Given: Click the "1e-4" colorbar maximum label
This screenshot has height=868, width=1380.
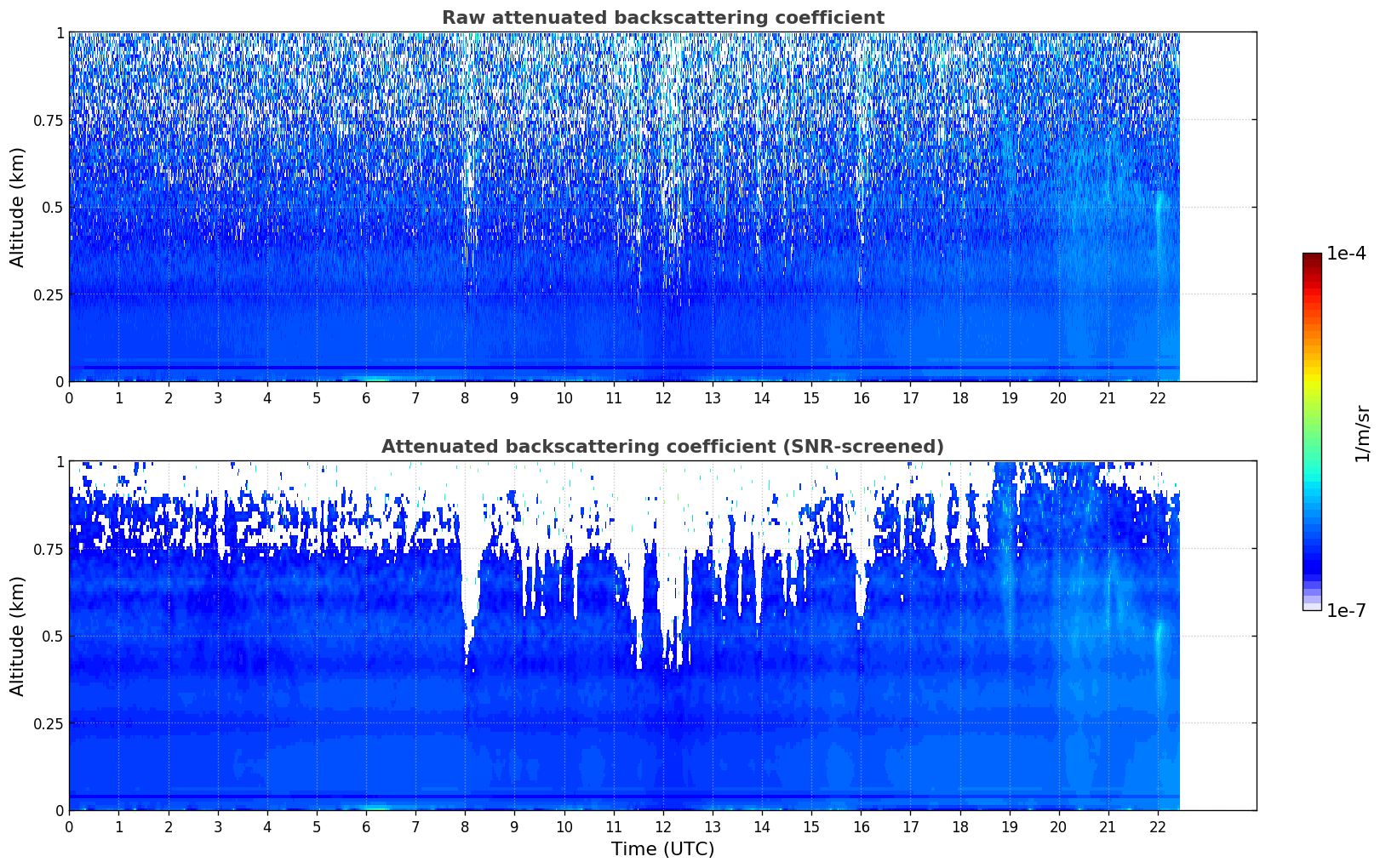Looking at the screenshot, I should pyautogui.click(x=1346, y=254).
